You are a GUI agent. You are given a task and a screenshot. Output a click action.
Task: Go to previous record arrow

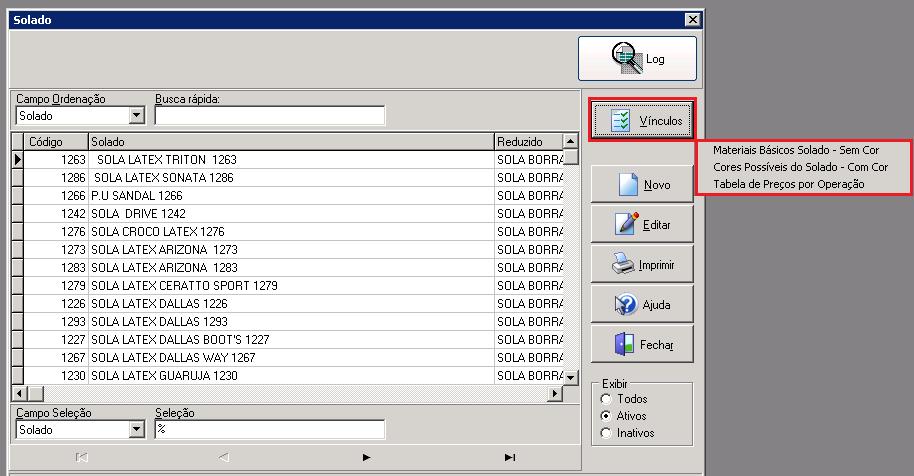coord(224,457)
